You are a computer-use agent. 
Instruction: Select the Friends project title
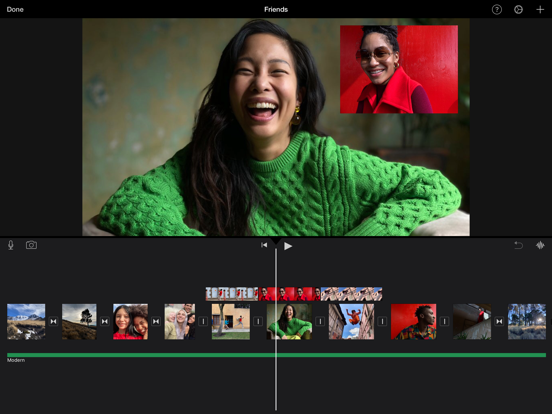click(276, 10)
